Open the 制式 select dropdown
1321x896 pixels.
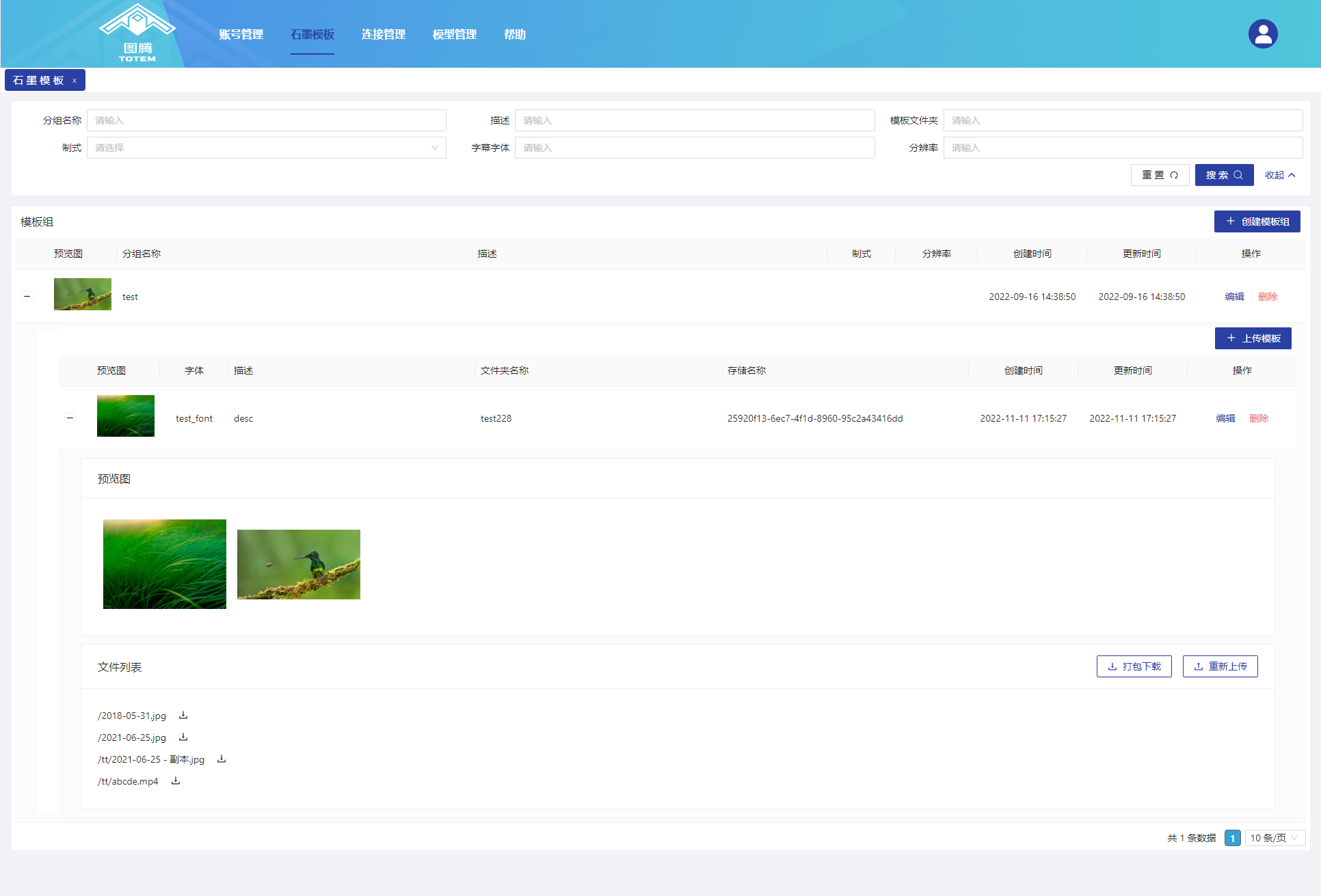click(267, 148)
